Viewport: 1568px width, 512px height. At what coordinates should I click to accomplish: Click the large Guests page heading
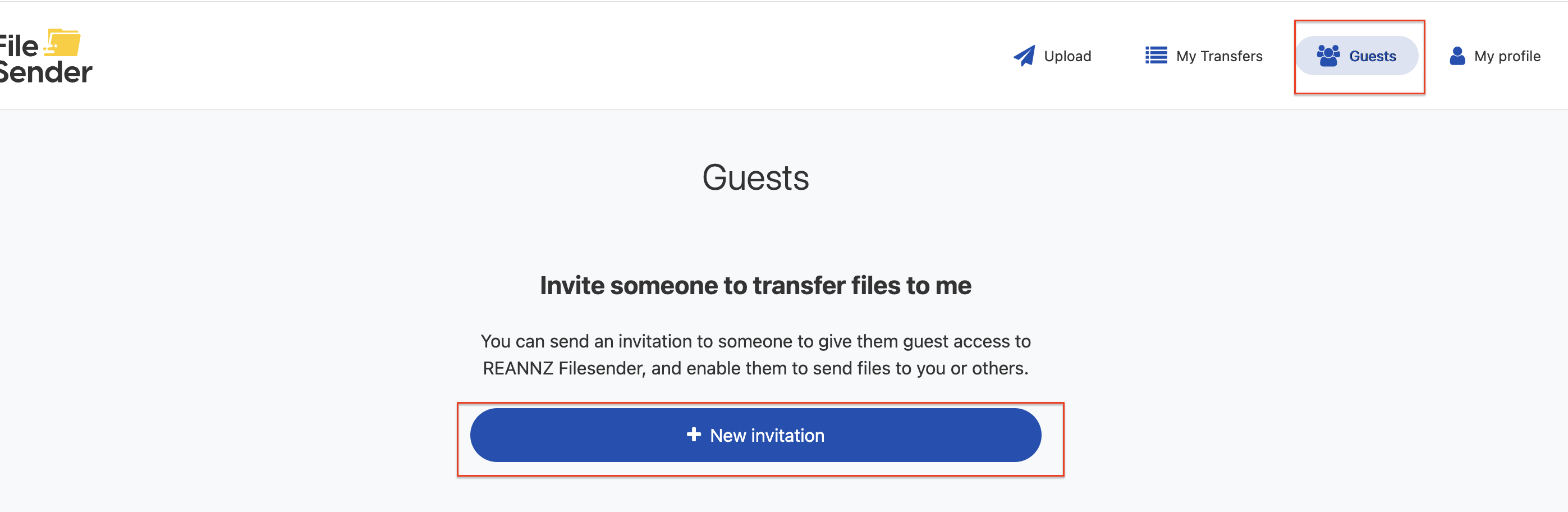tap(755, 178)
